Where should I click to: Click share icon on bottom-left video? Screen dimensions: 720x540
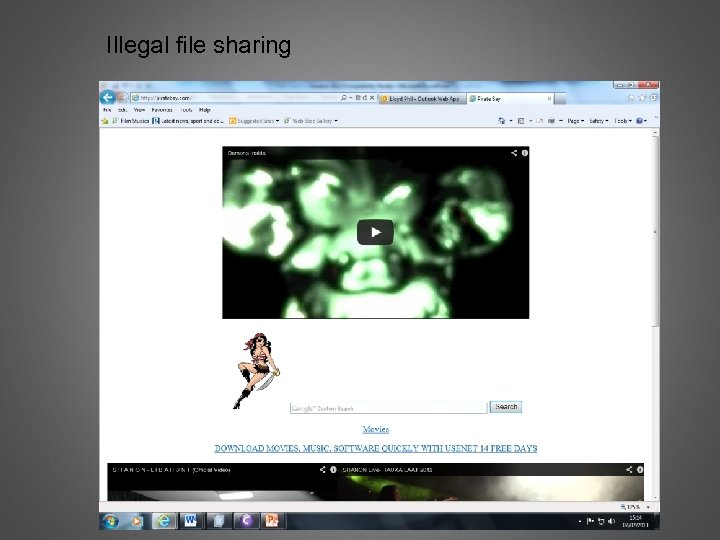pyautogui.click(x=322, y=469)
